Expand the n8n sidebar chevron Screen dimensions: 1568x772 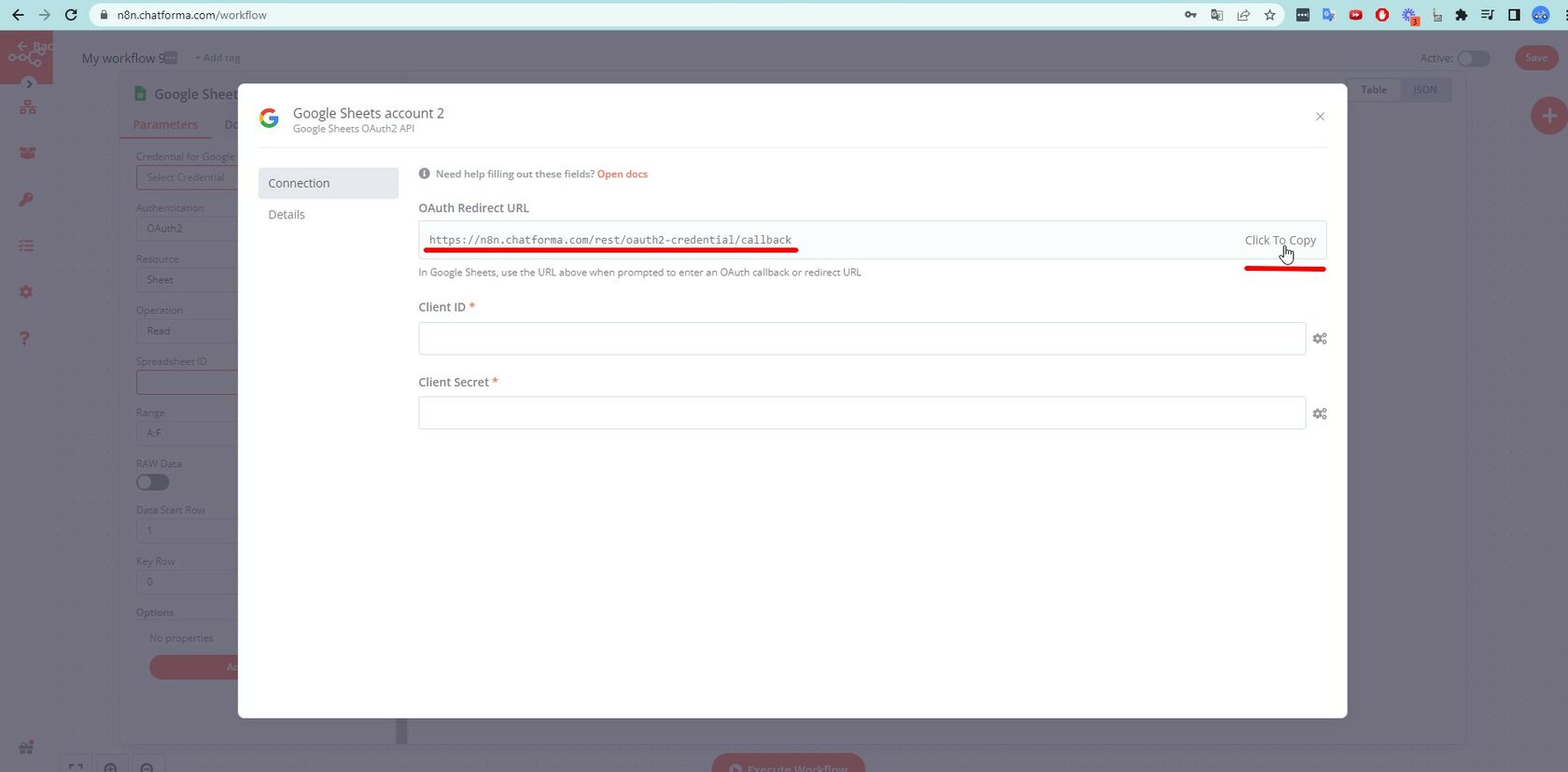[x=29, y=83]
